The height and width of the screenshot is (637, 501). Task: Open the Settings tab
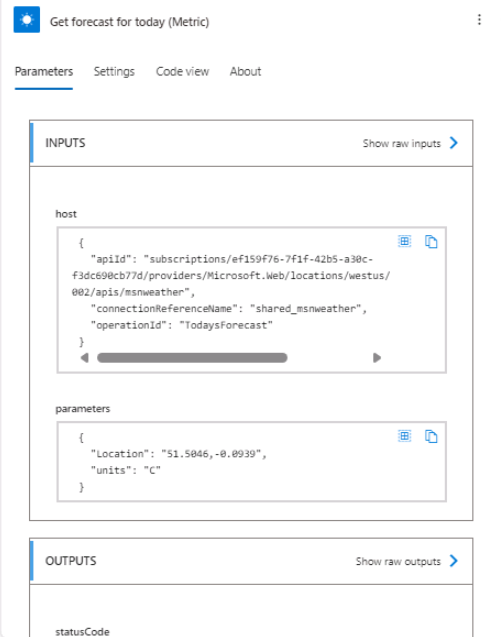[114, 72]
